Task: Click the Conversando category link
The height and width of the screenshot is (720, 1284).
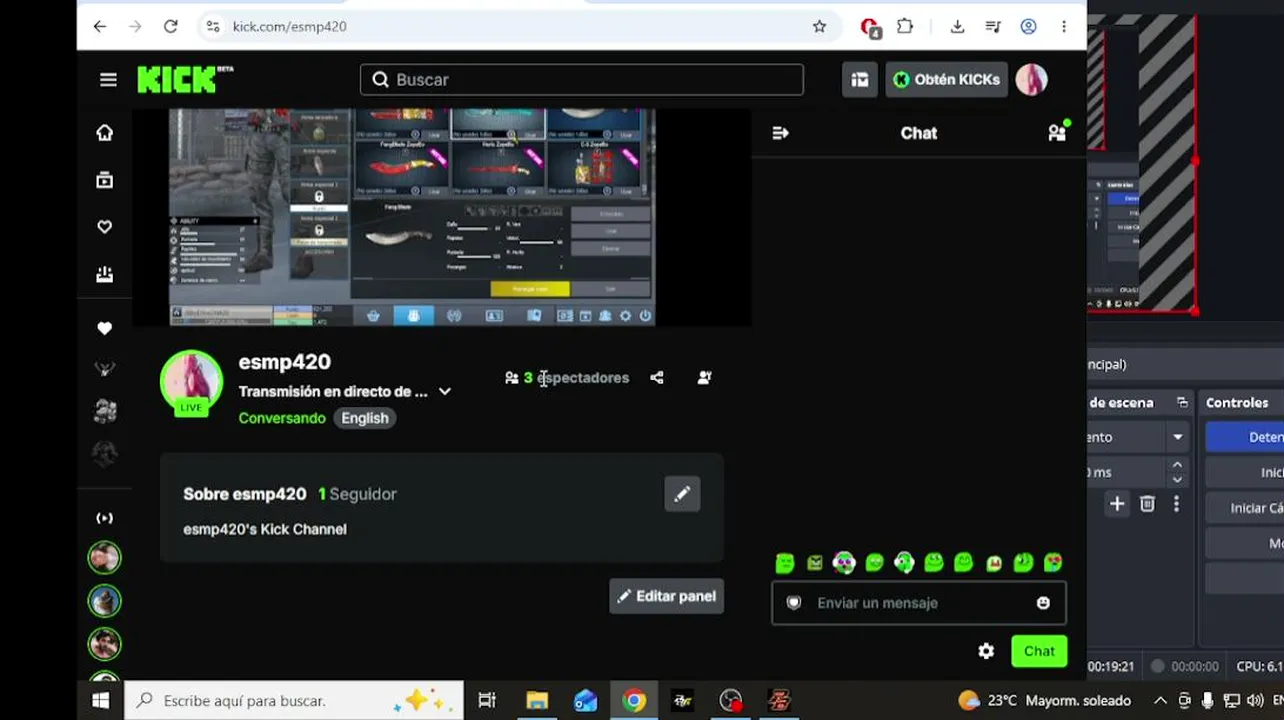Action: click(x=282, y=418)
